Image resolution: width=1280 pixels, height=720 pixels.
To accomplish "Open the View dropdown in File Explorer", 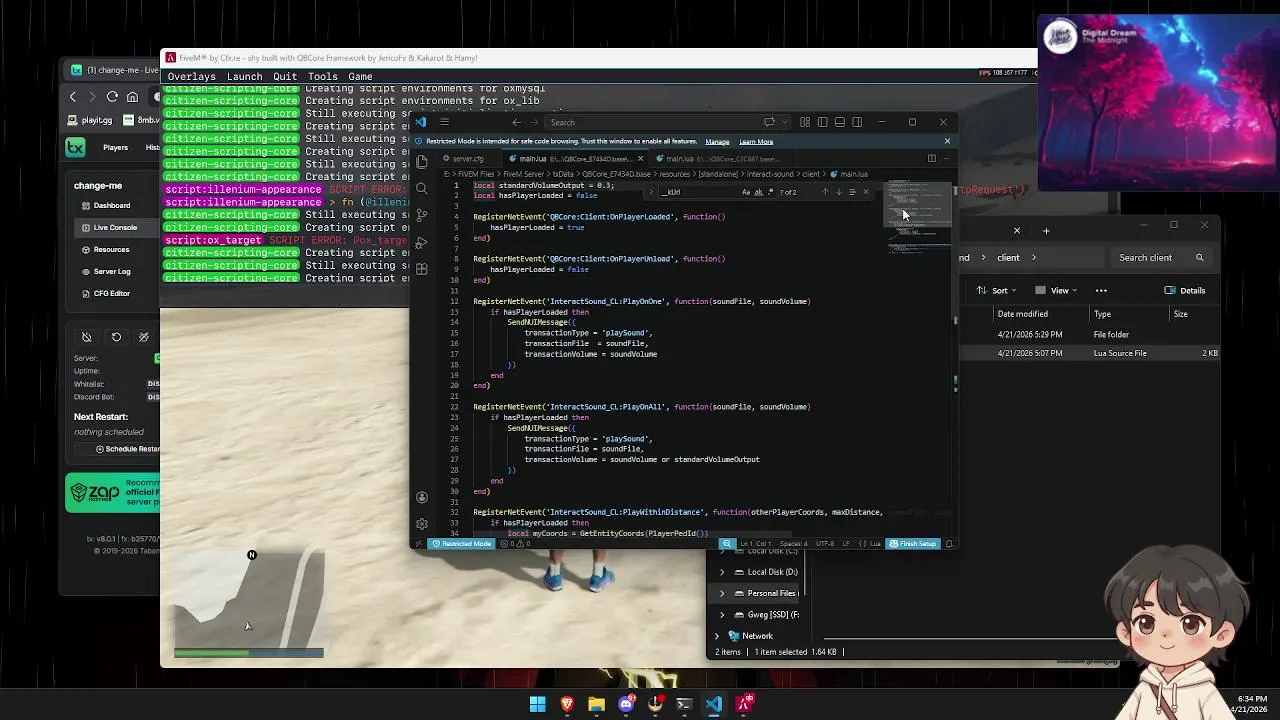I will coord(1058,290).
